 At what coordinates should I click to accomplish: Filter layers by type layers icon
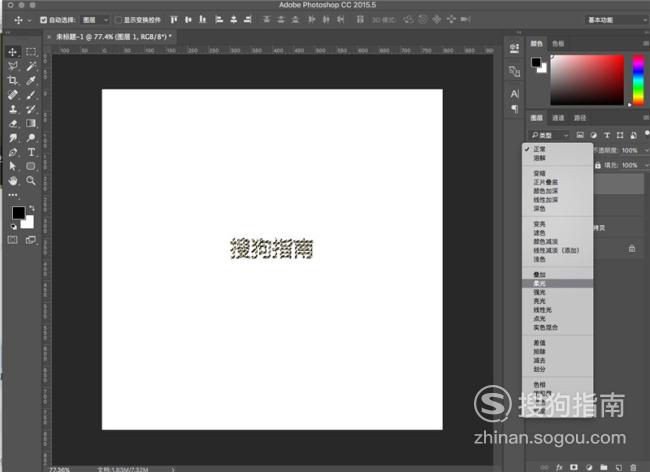pyautogui.click(x=607, y=135)
